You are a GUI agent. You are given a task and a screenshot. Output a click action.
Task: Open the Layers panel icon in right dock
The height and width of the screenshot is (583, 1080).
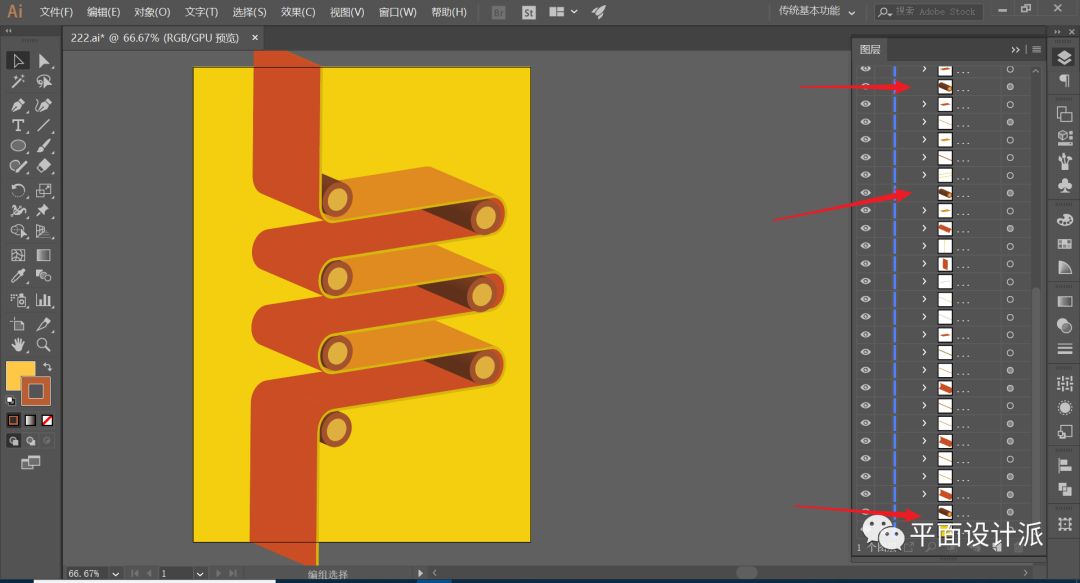pyautogui.click(x=1064, y=58)
